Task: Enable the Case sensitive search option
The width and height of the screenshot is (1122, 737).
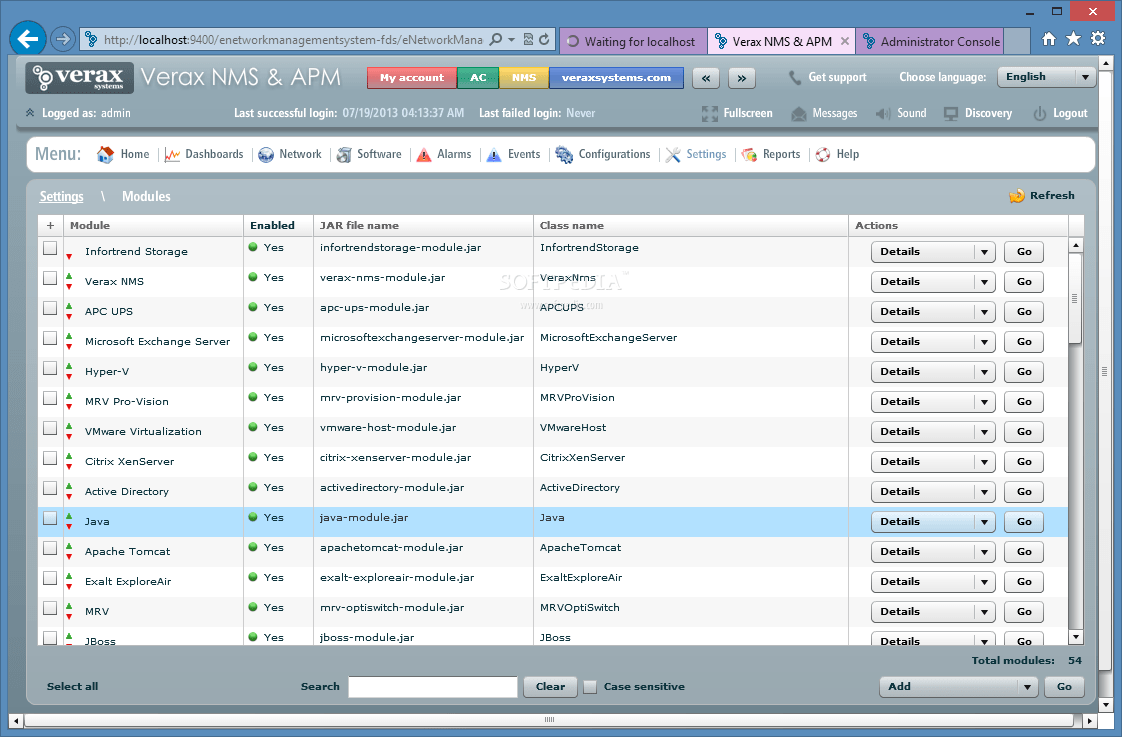Action: coord(590,687)
